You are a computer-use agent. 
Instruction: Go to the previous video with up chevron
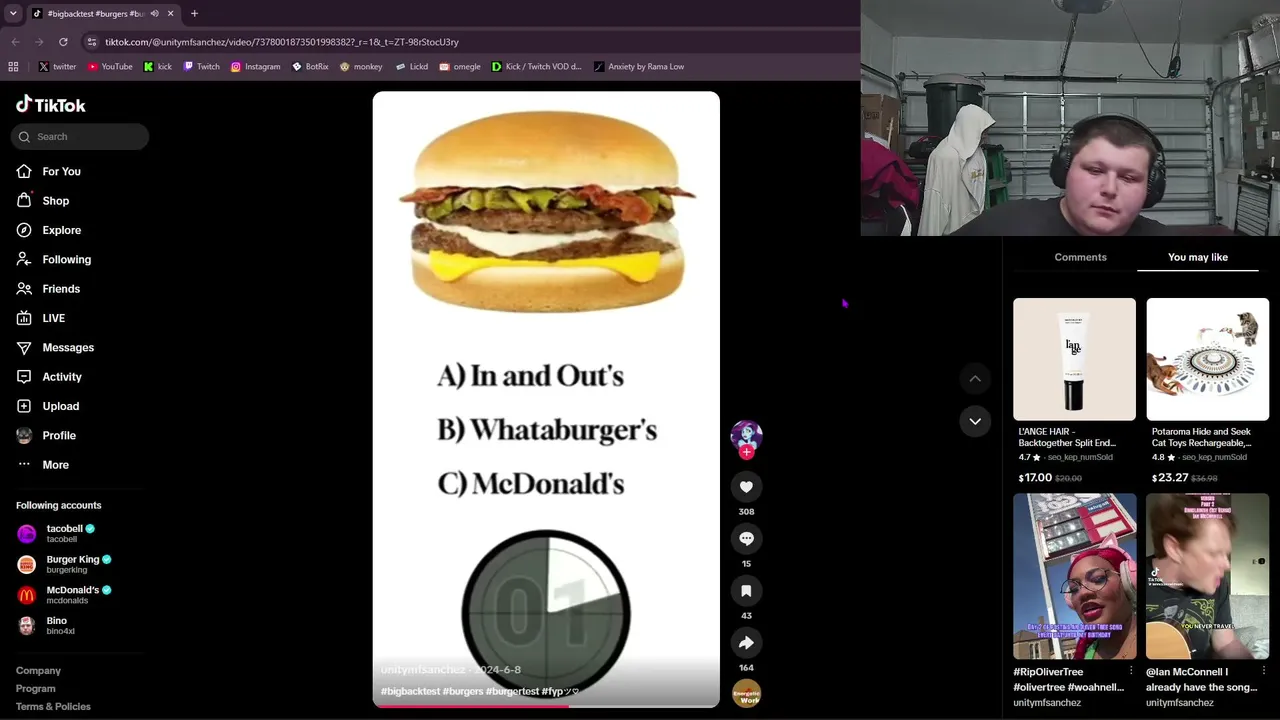(975, 378)
